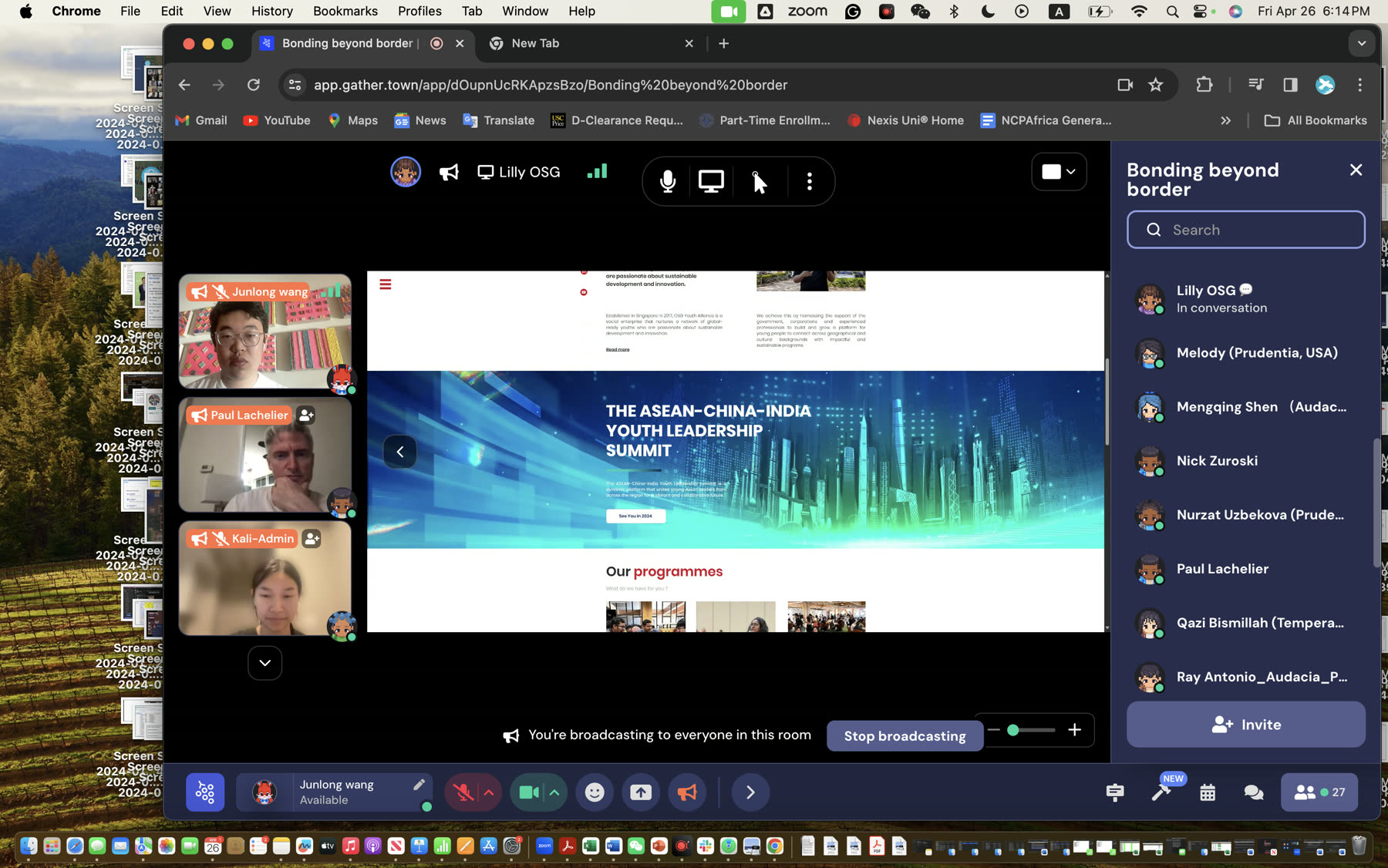Adjust the zoom level slider handle
Image resolution: width=1388 pixels, height=868 pixels.
coord(1013,730)
